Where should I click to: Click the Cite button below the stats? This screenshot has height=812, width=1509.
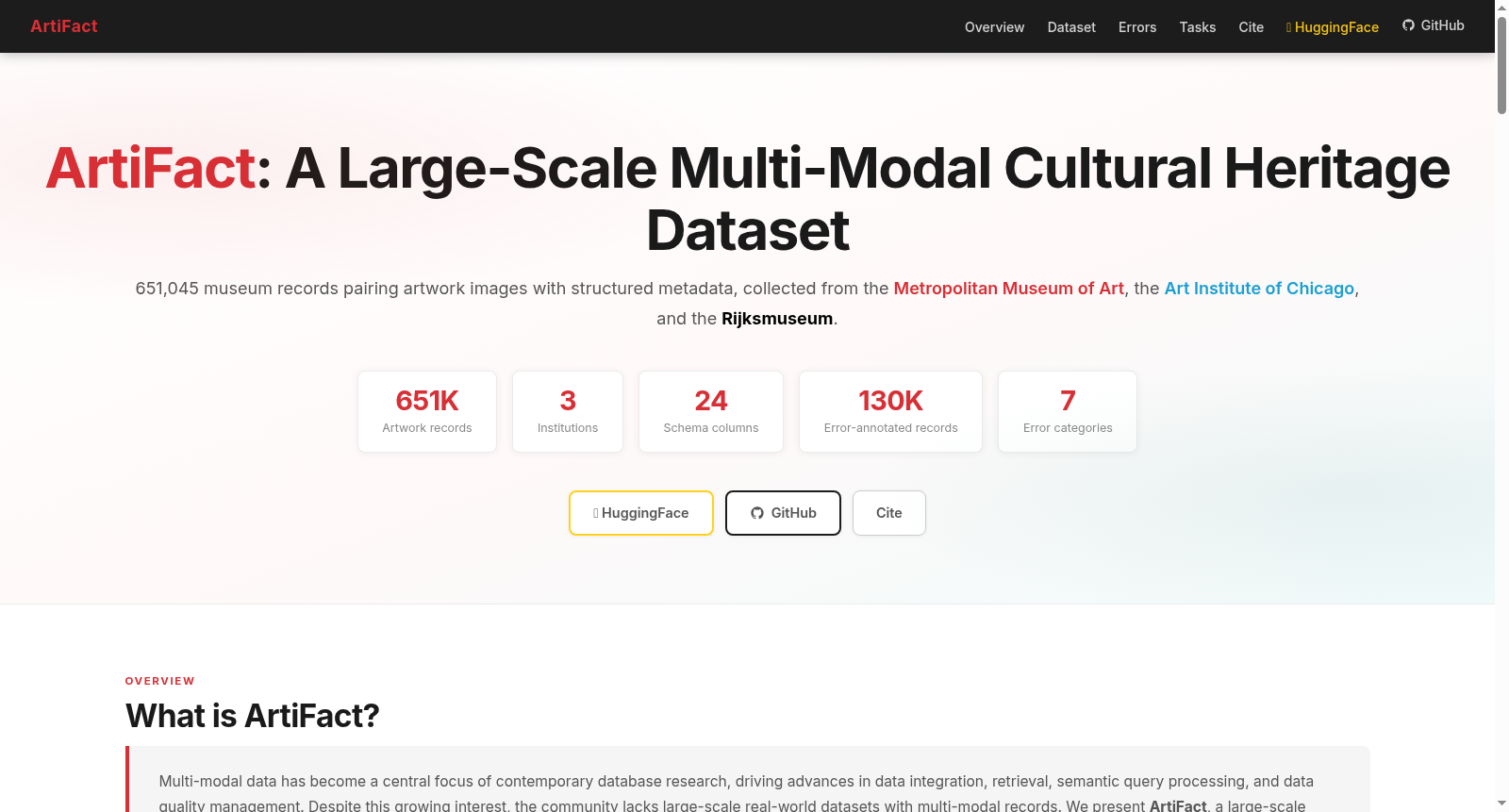point(889,513)
